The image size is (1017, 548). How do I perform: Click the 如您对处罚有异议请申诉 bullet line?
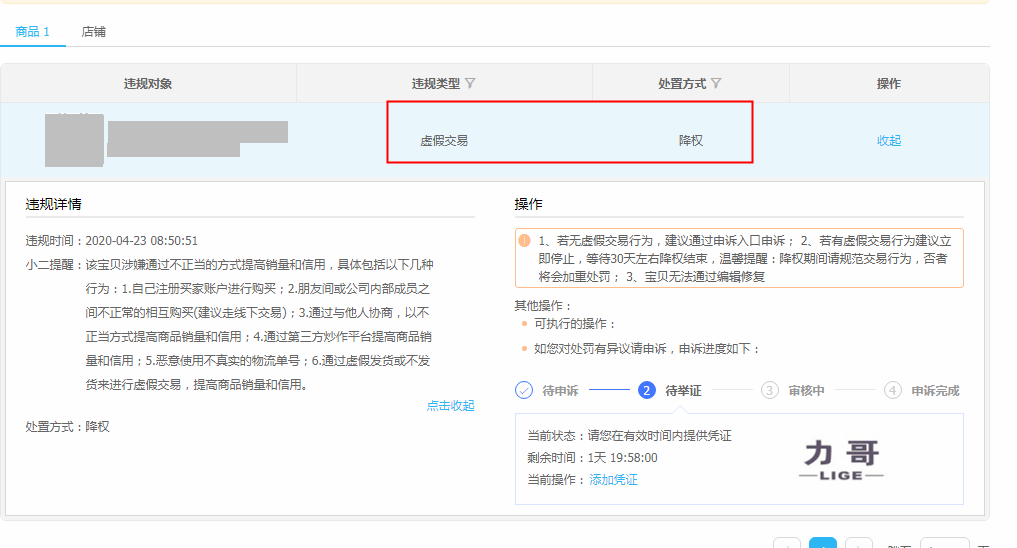click(x=647, y=349)
